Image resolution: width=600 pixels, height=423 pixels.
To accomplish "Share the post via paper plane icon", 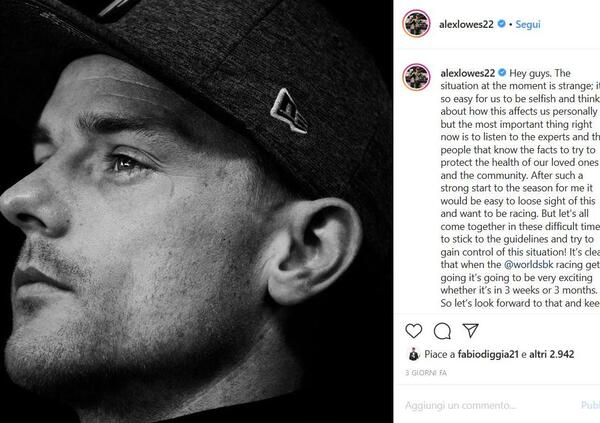I will pos(472,330).
